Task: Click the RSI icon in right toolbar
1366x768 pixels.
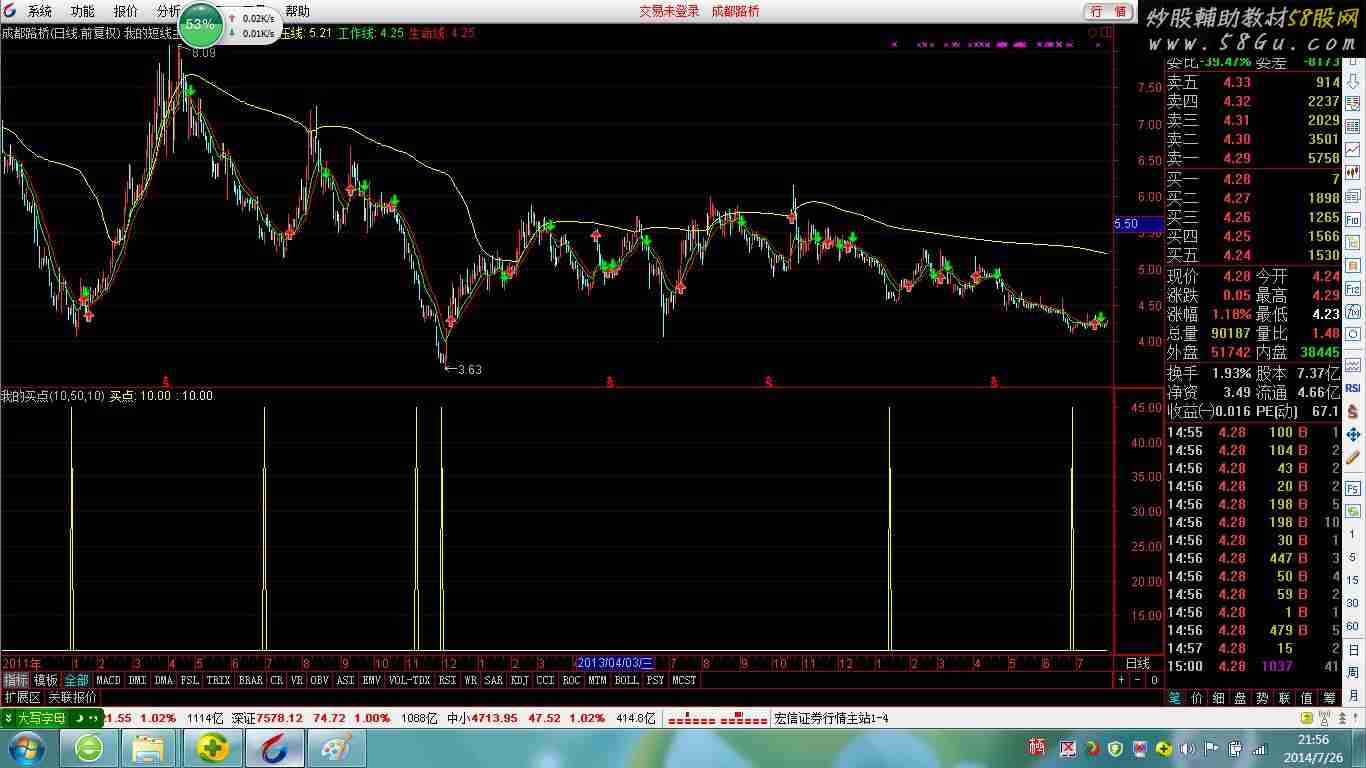Action: tap(1353, 388)
